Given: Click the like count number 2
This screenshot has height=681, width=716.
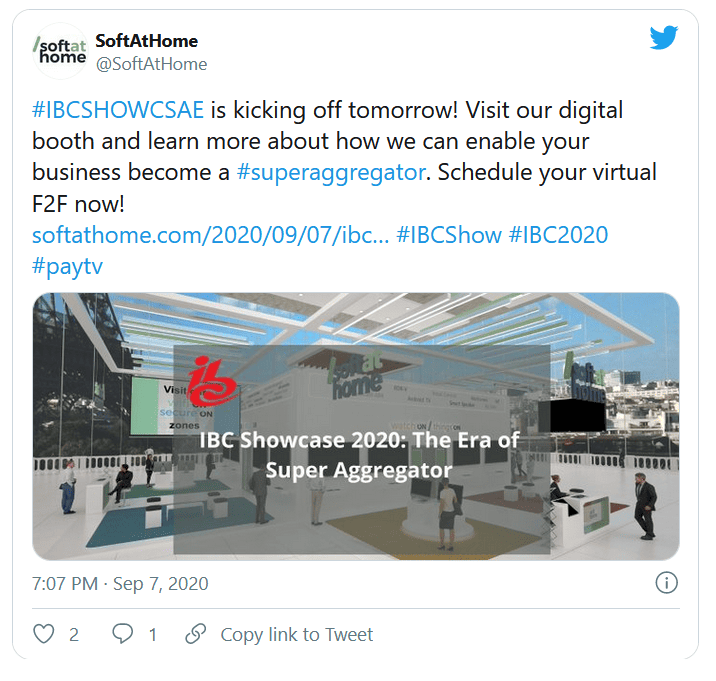Looking at the screenshot, I should point(74,635).
